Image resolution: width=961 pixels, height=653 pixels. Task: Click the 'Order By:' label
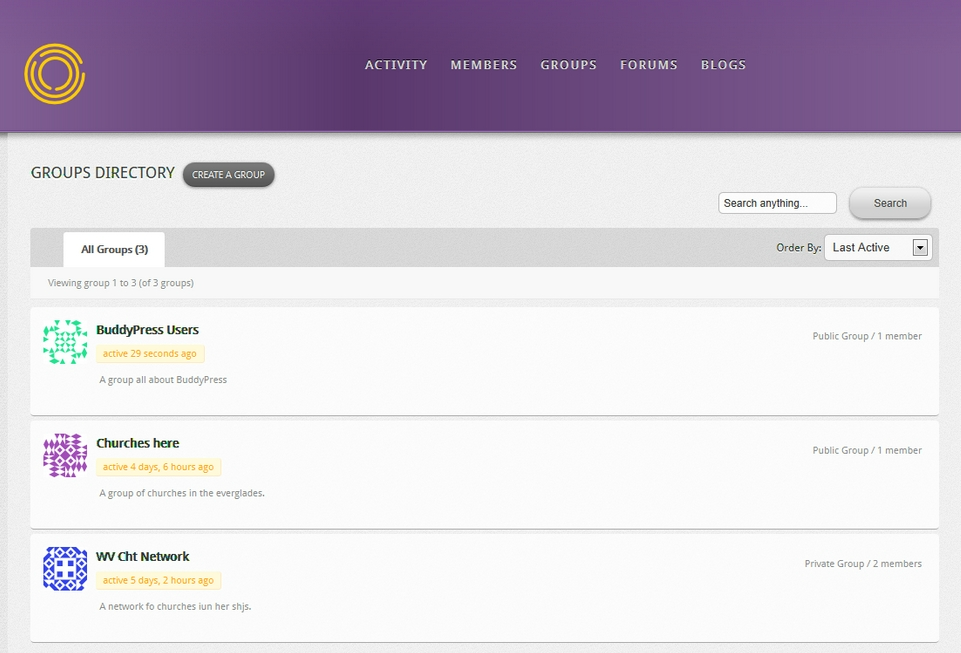[x=799, y=248]
